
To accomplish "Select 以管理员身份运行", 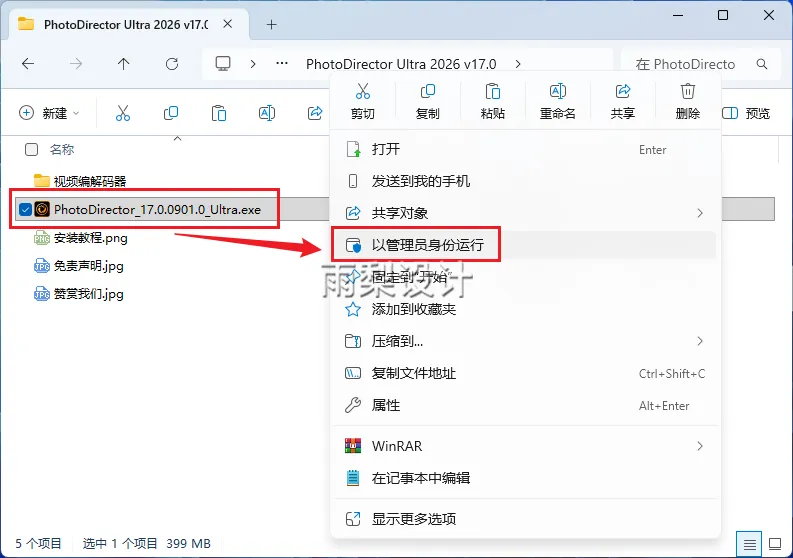I will (525, 245).
